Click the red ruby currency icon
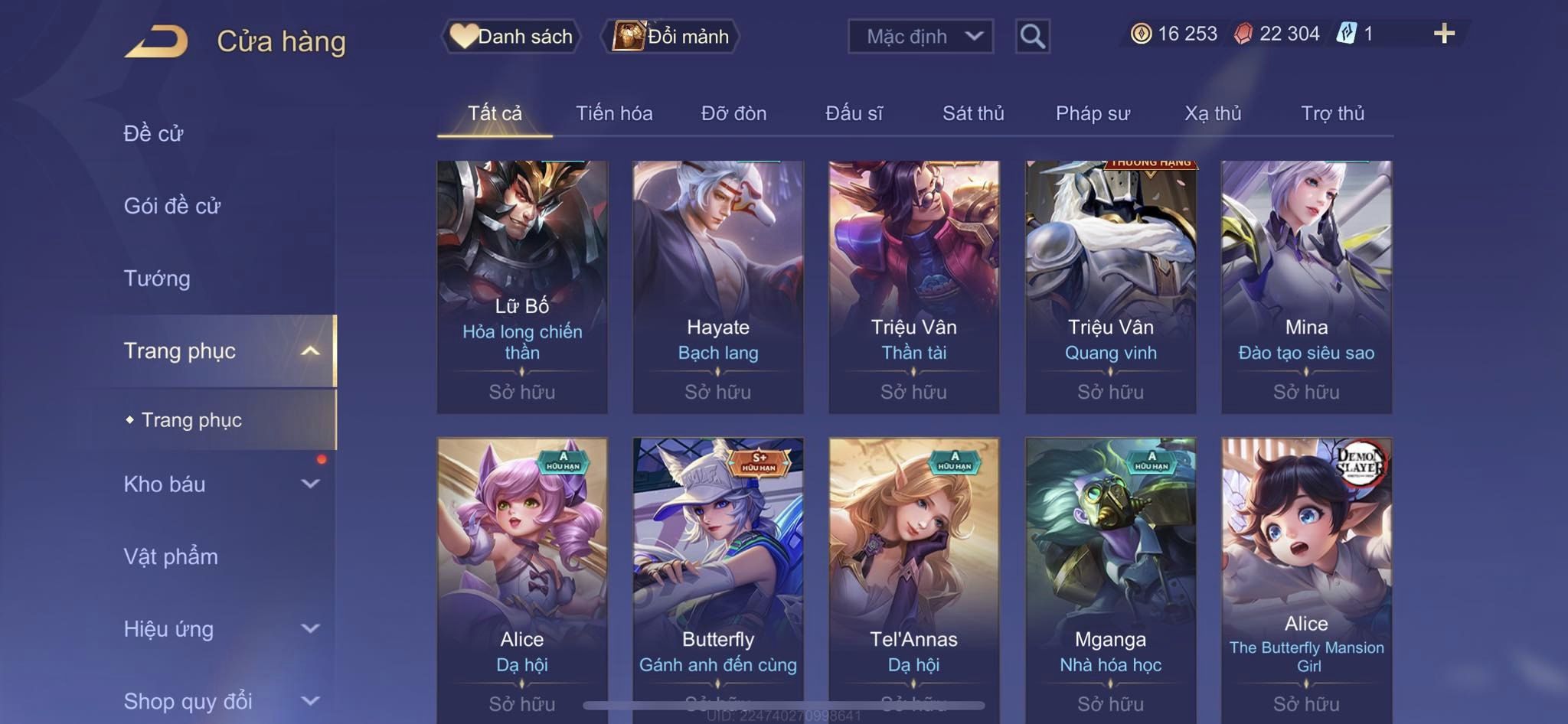Image resolution: width=1568 pixels, height=724 pixels. click(1243, 34)
